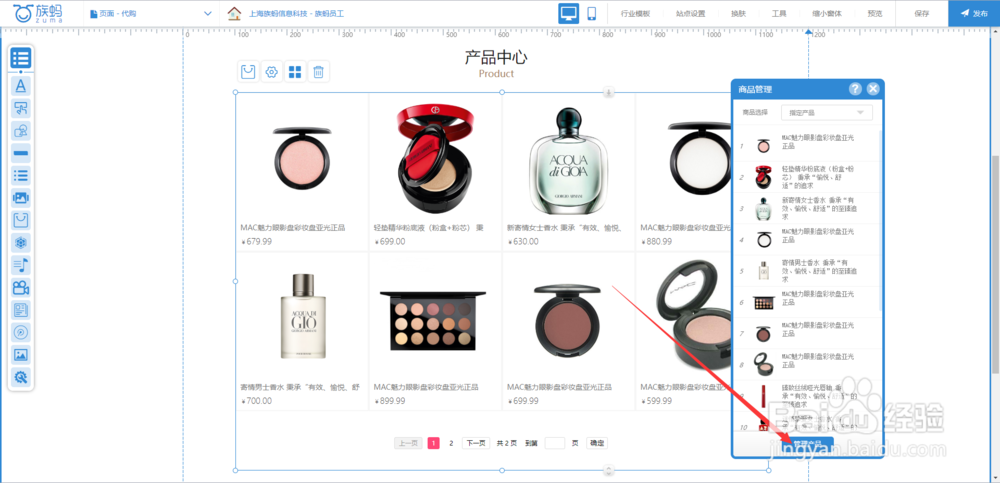
Task: Click the top resize handle arrow on product module
Action: [608, 93]
